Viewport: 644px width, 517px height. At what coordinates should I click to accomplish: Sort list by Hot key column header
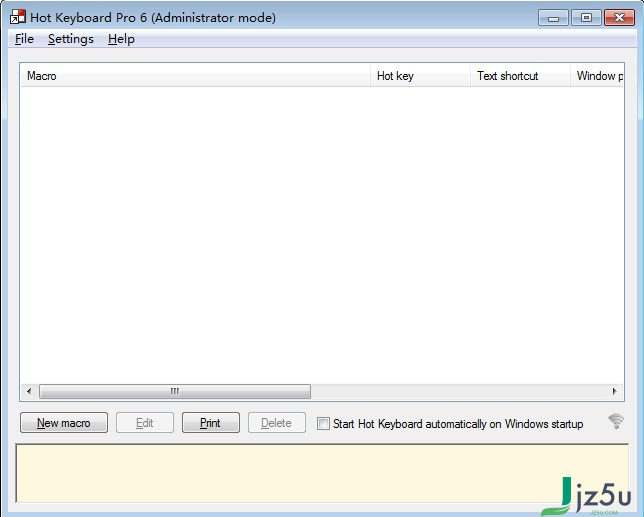coord(420,76)
